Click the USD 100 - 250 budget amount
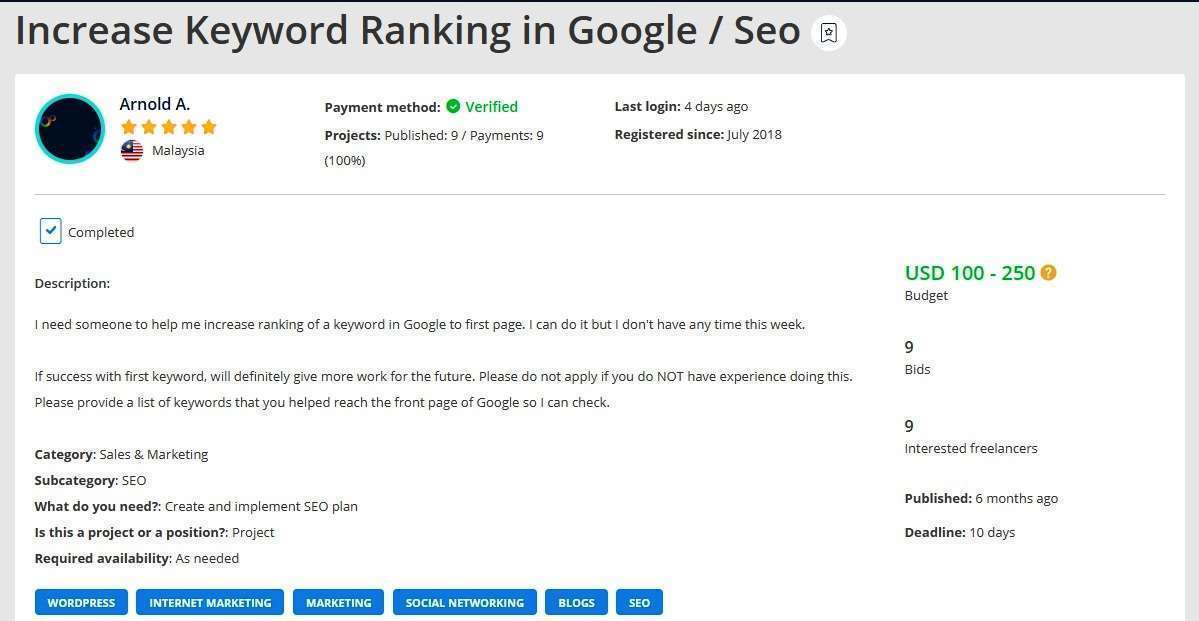Screen dimensions: 1199x621 (x=969, y=273)
